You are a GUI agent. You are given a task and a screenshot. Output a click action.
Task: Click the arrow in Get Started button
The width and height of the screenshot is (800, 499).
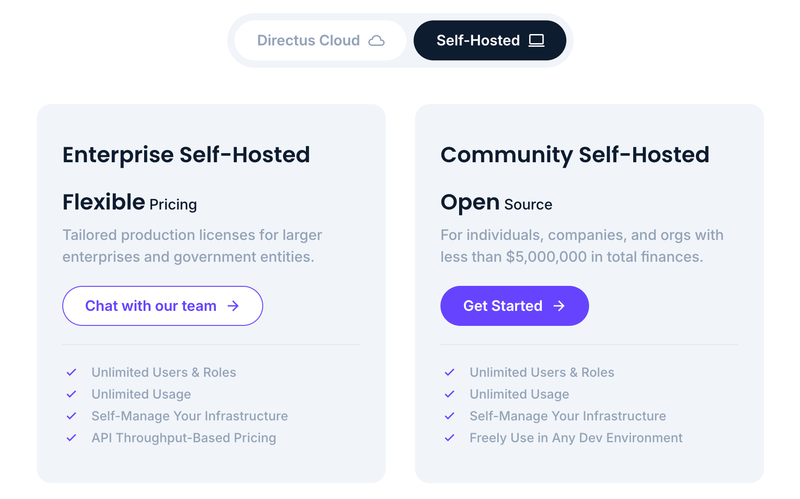click(x=559, y=306)
